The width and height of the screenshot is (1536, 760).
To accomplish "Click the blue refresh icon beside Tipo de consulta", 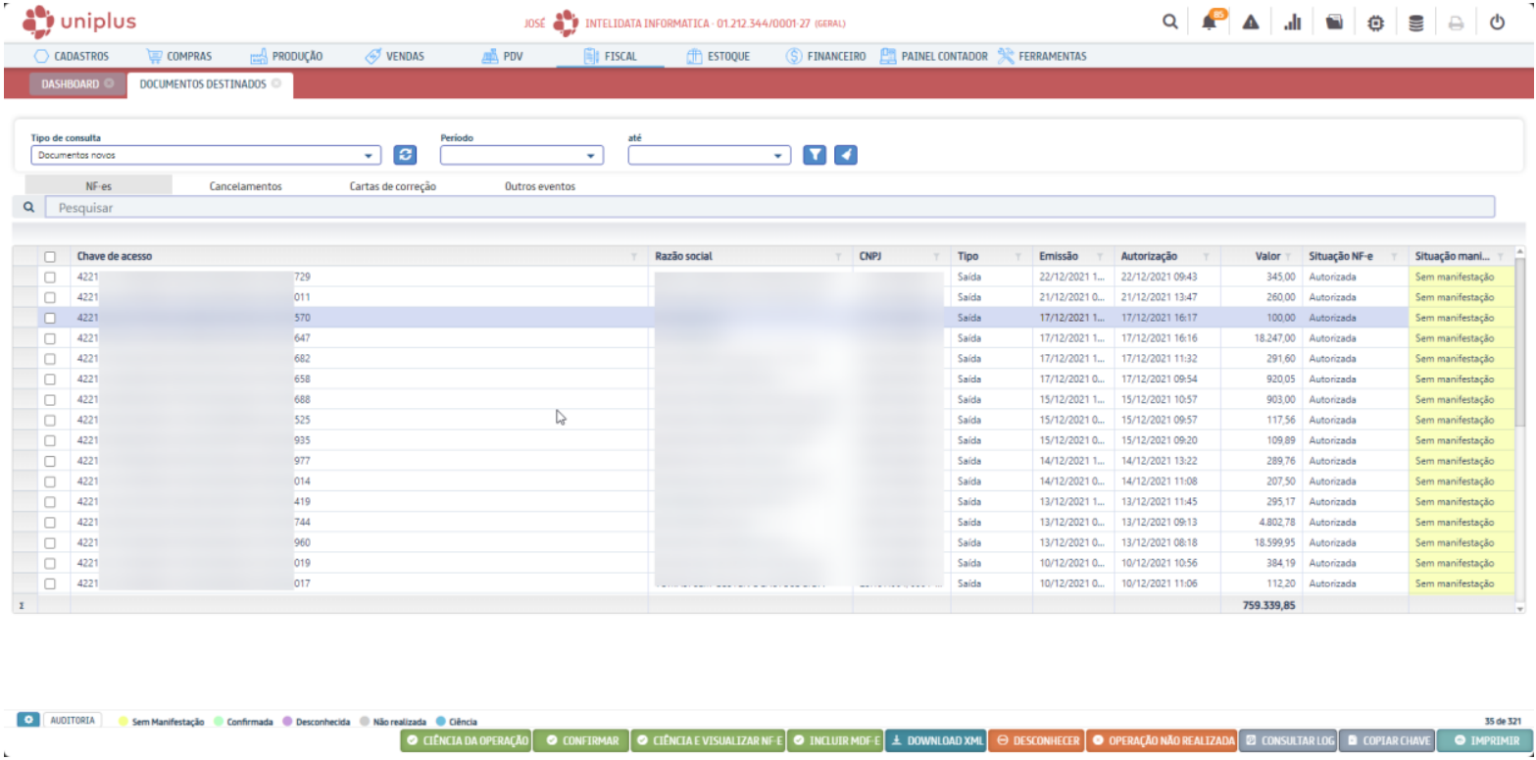I will [x=405, y=155].
